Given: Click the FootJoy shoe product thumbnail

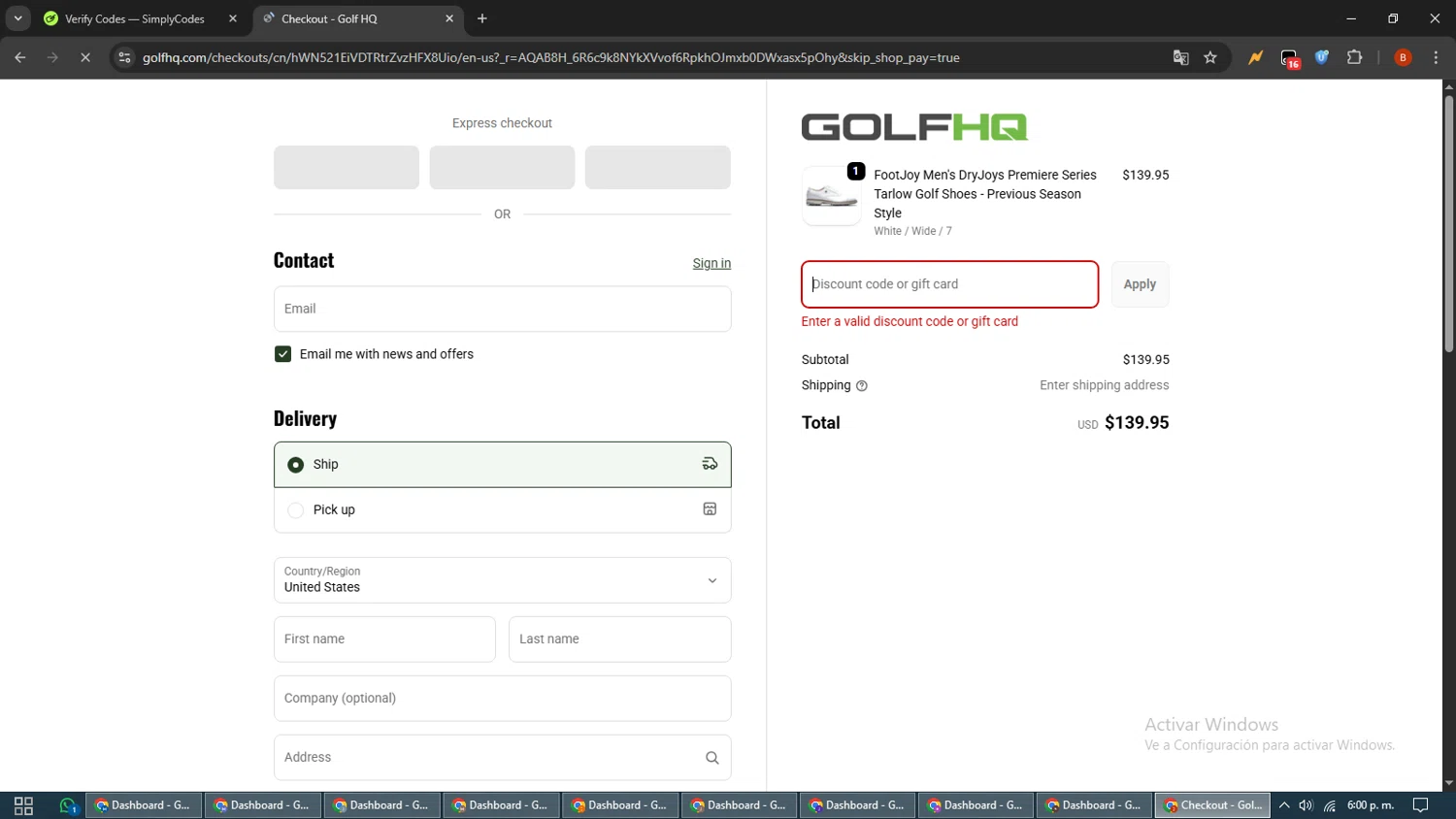Looking at the screenshot, I should click(x=831, y=197).
